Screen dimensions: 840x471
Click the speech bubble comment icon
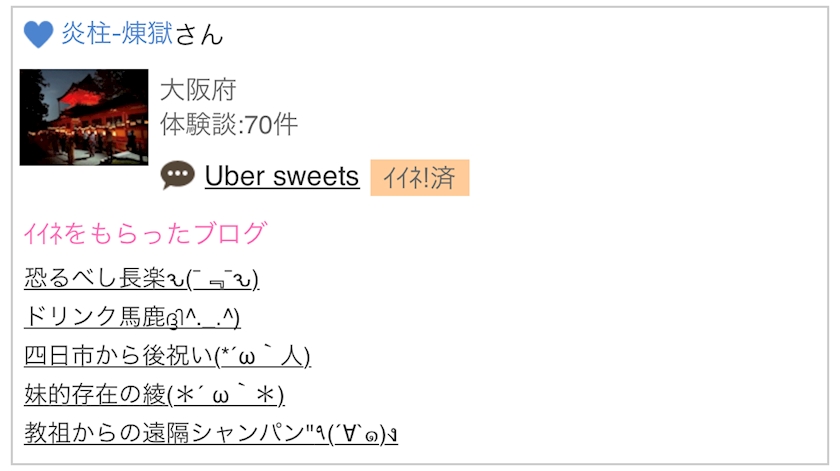point(178,176)
